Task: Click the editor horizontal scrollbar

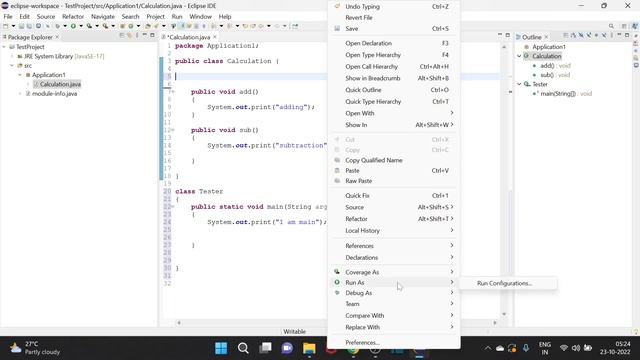Action: coord(337,322)
